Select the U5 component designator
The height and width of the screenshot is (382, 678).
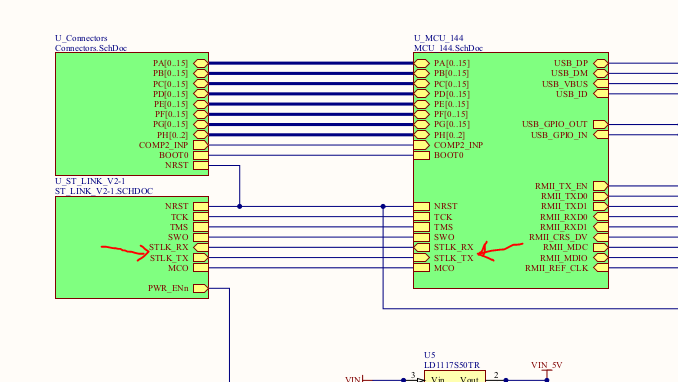tap(429, 355)
